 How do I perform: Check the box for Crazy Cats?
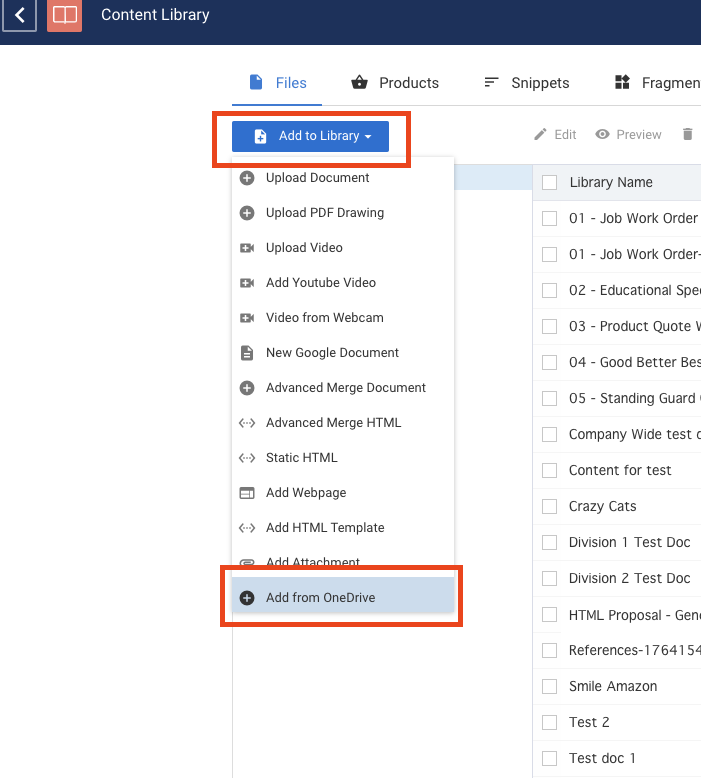click(x=549, y=506)
